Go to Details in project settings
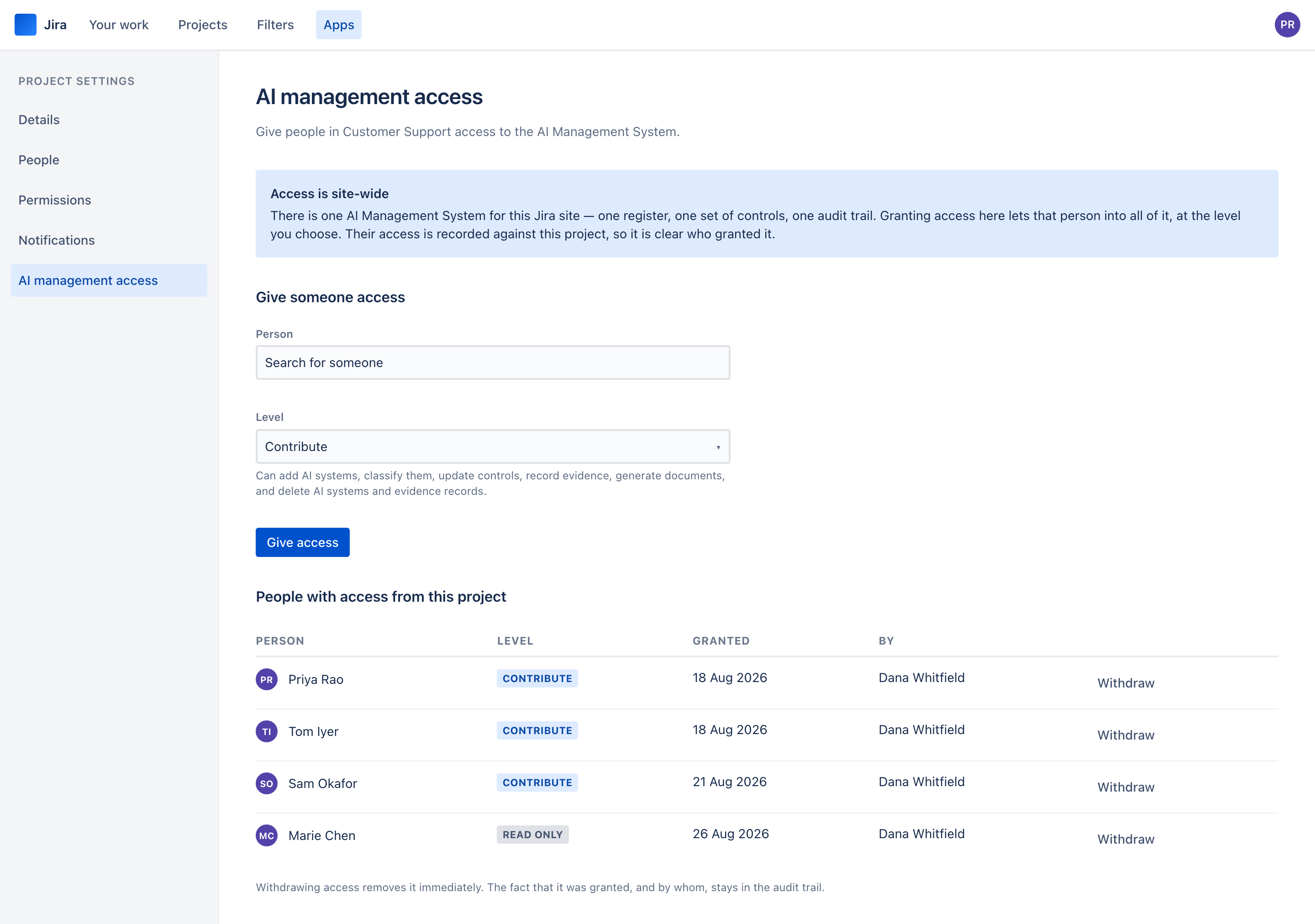1315x924 pixels. coord(109,120)
